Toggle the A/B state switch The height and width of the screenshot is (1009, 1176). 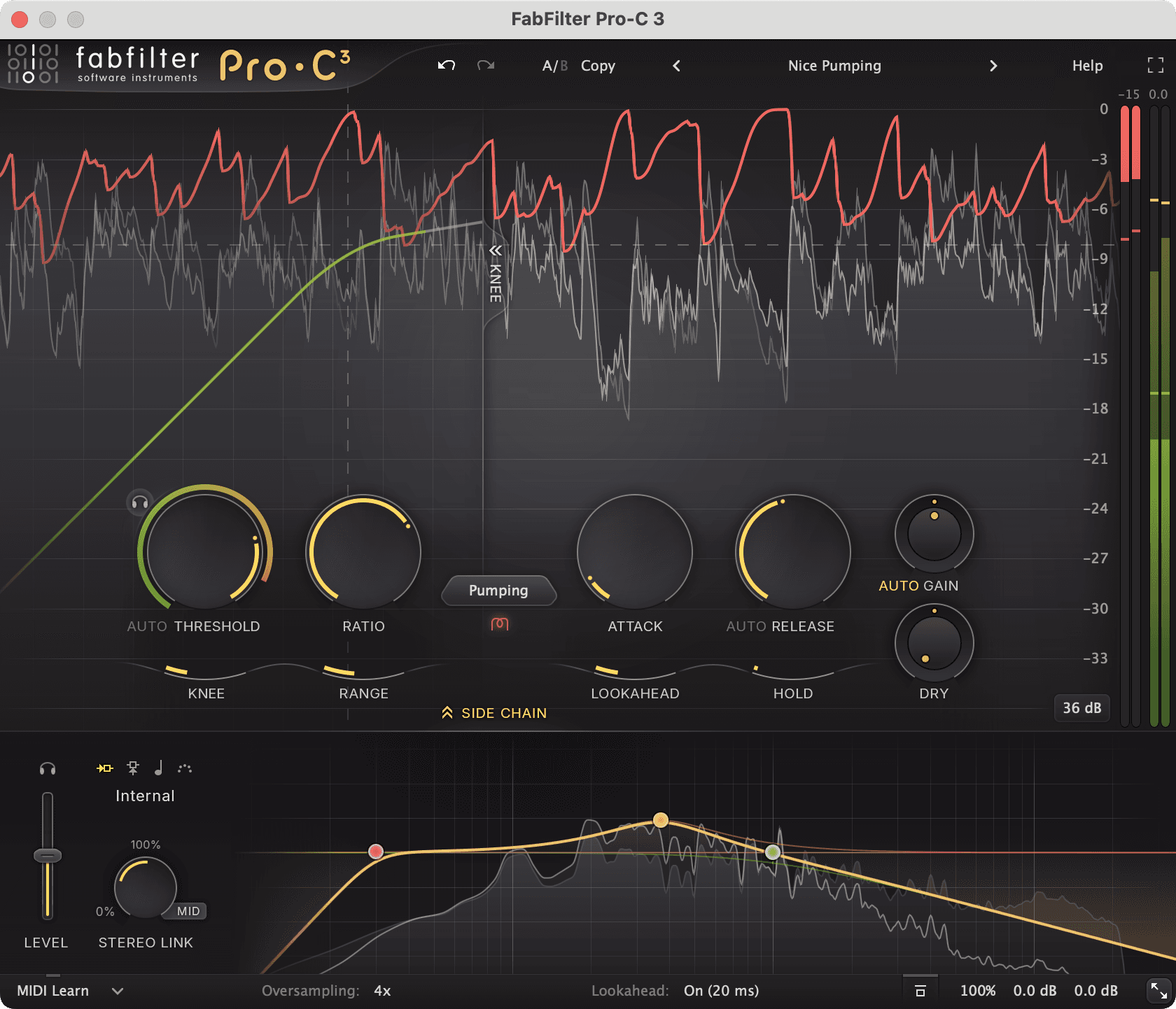pos(554,66)
